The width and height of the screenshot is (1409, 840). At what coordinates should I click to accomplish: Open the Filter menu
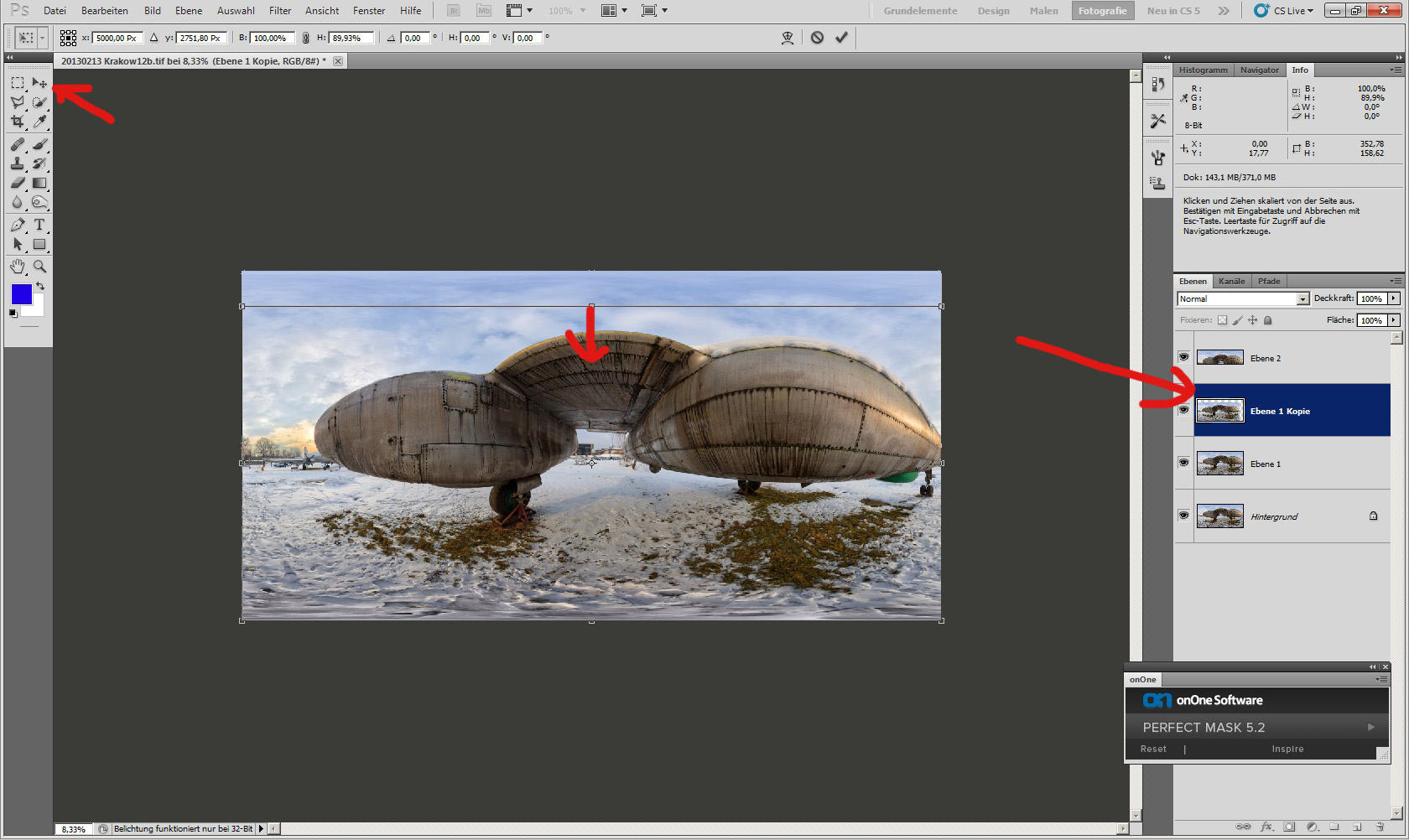pos(280,11)
